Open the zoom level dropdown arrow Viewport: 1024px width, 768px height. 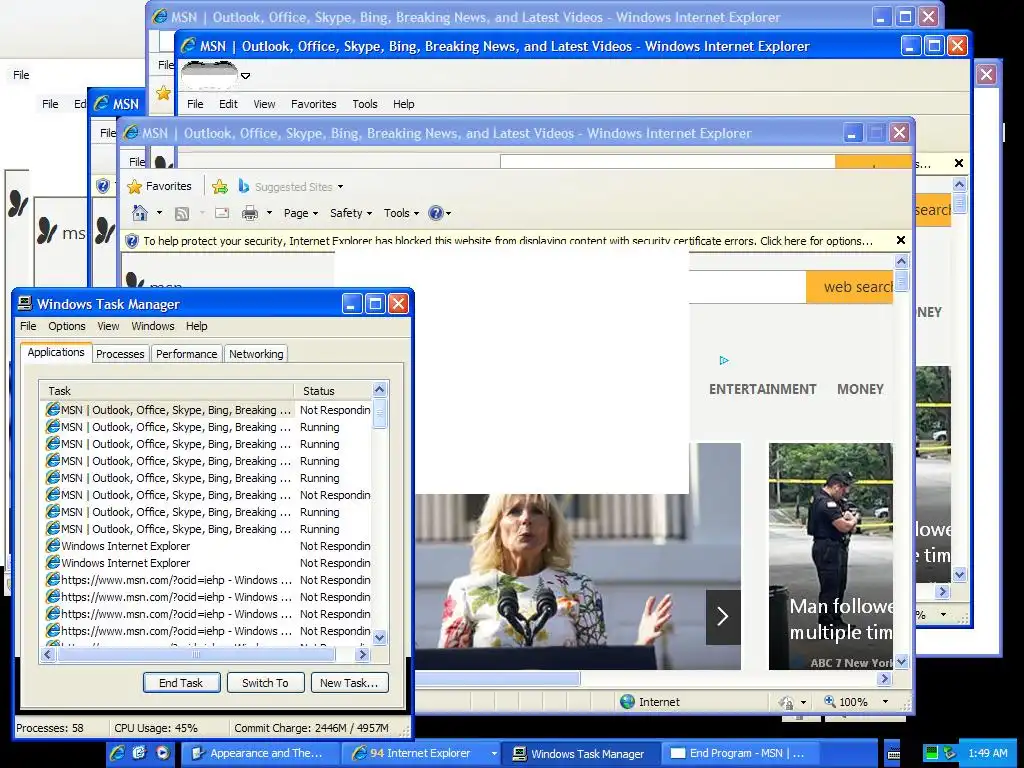coord(885,701)
